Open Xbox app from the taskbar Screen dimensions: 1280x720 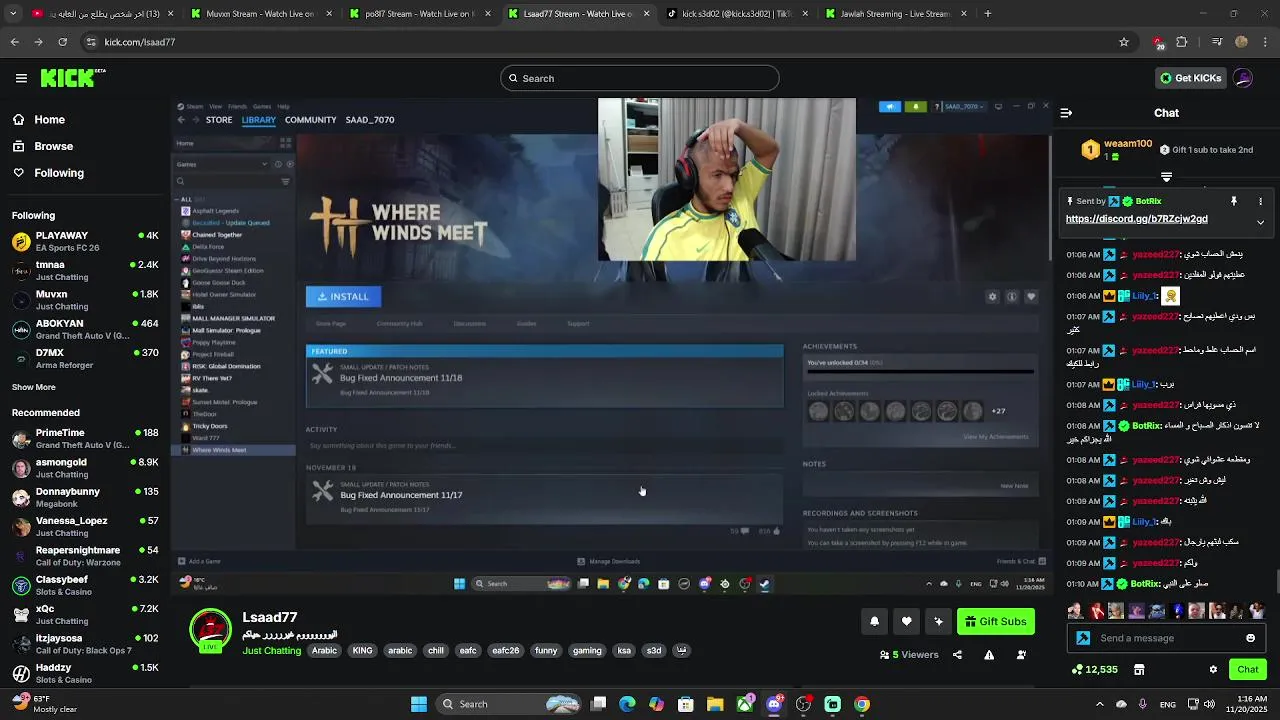tap(745, 704)
